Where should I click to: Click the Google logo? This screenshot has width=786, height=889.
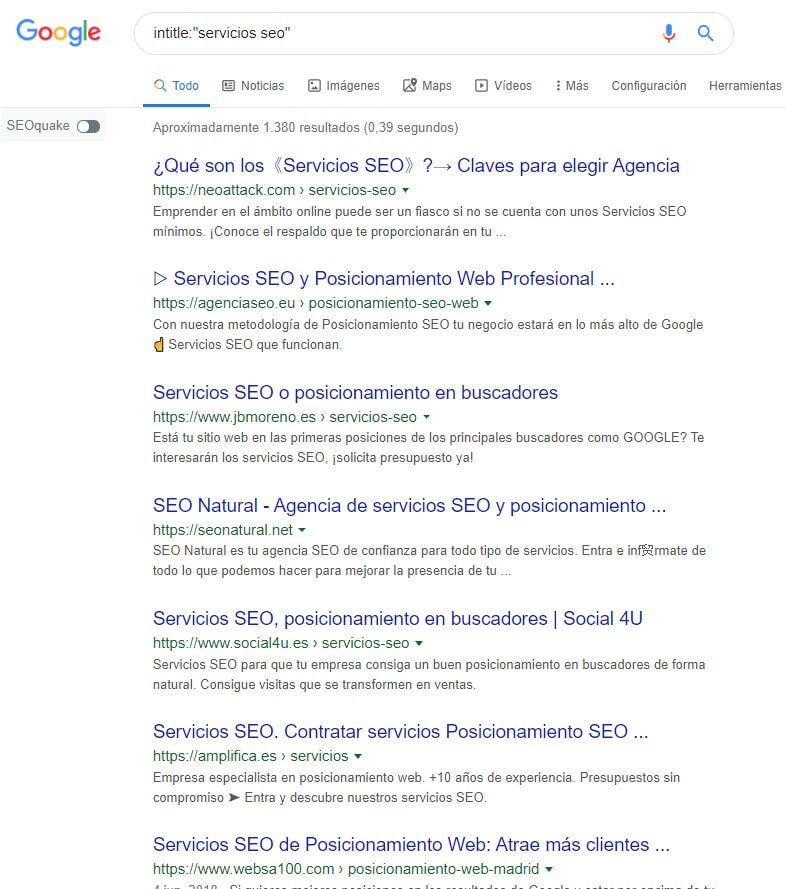point(58,32)
